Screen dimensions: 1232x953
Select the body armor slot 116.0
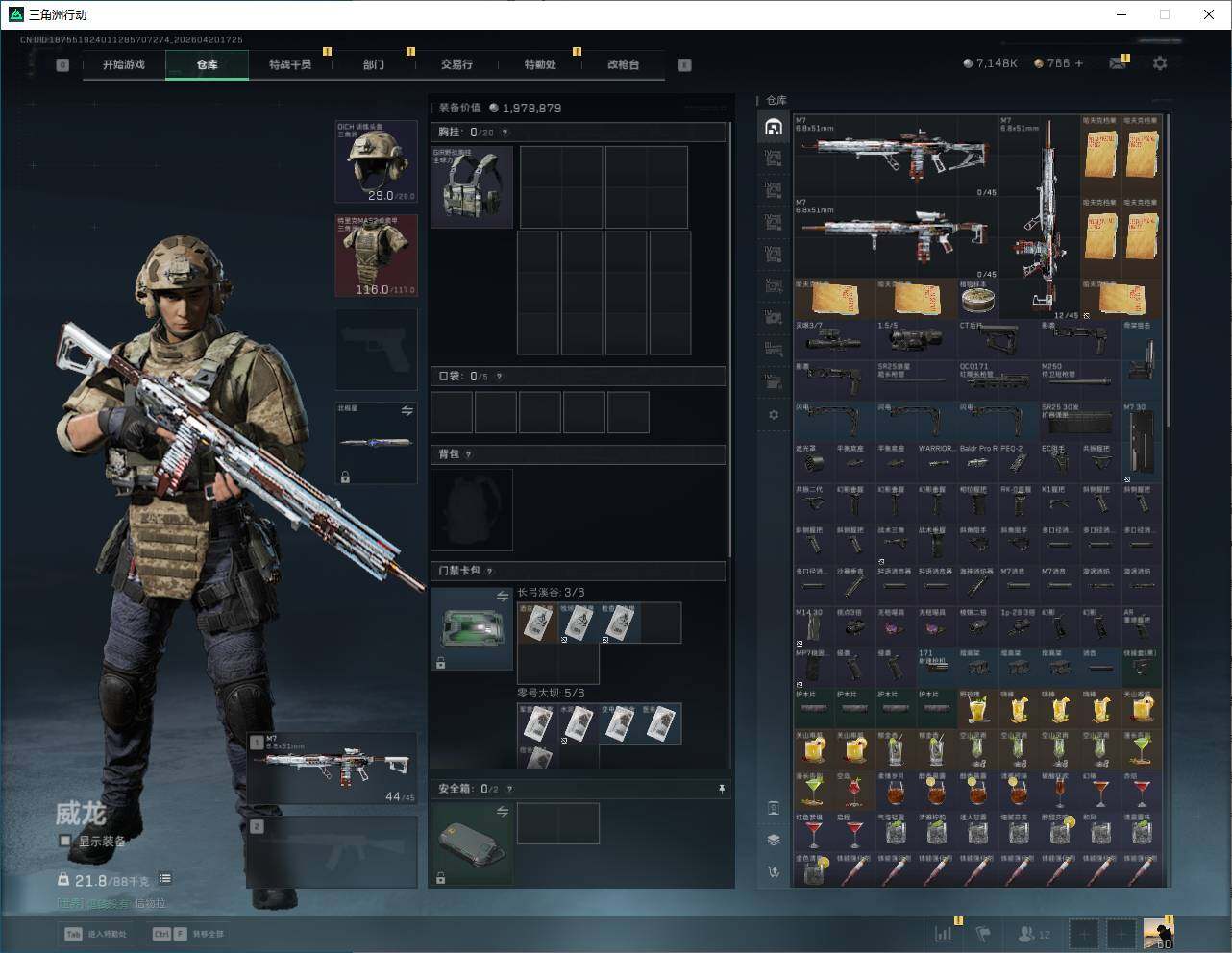376,256
